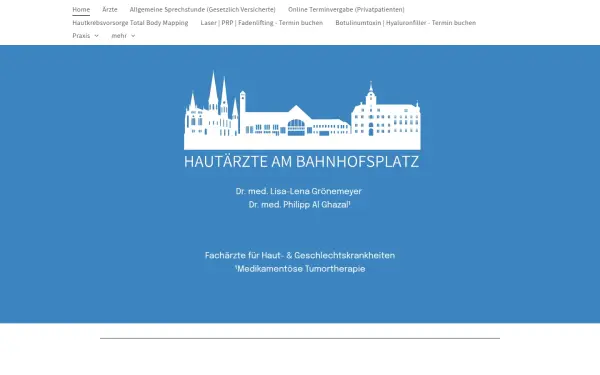Click the HAUTÄRZTE AM BAHNHOFSPLATZ heading
The image size is (600, 375).
(302, 161)
